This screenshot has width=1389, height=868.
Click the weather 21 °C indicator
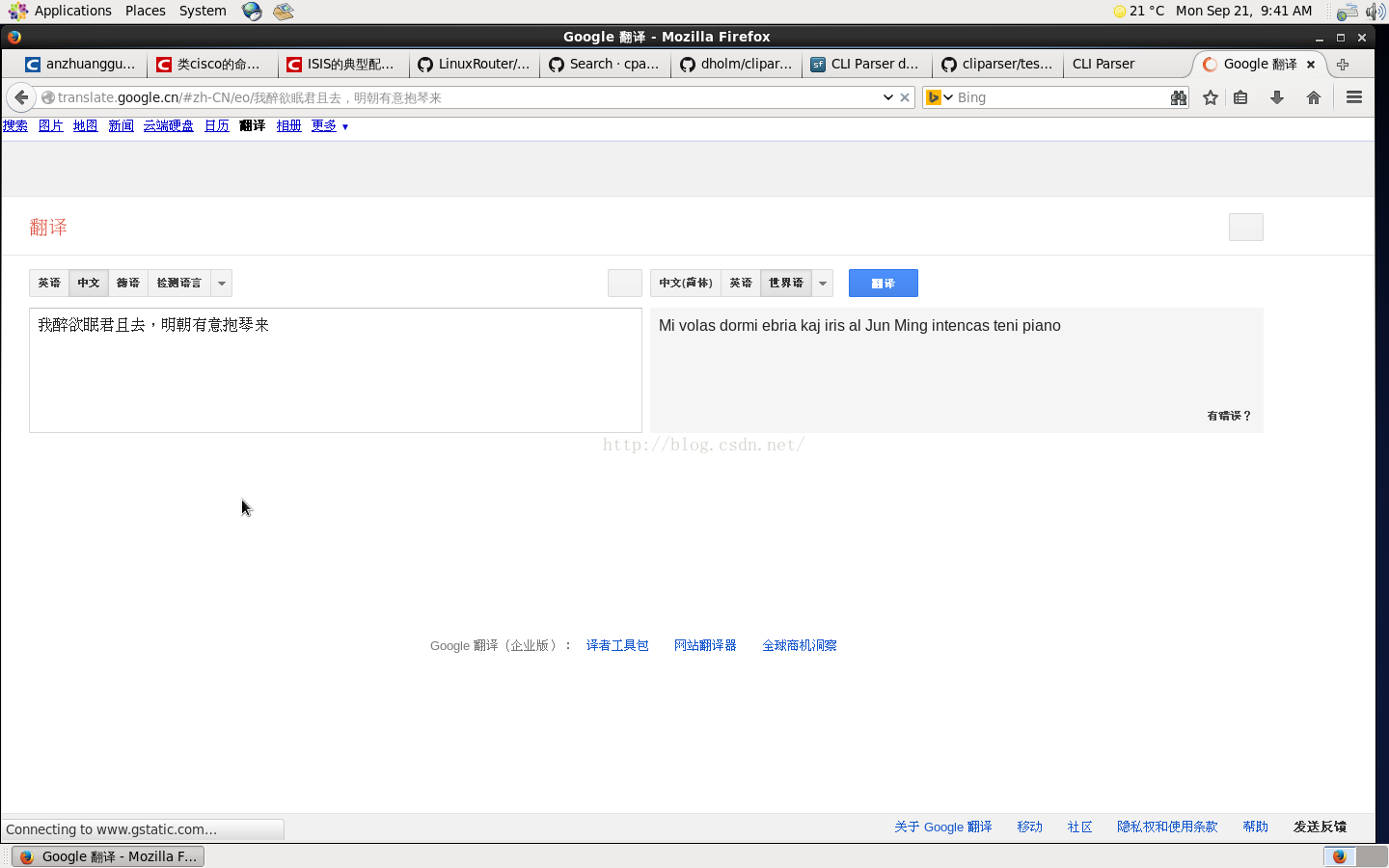tap(1139, 11)
